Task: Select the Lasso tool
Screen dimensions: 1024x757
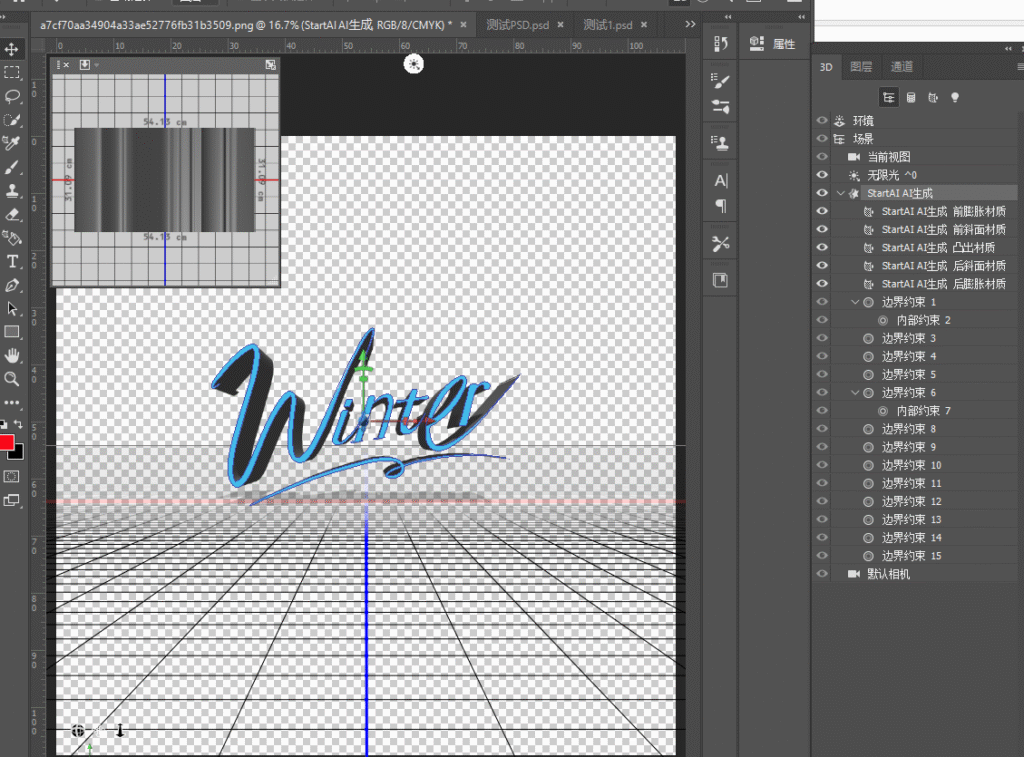Action: pos(12,96)
